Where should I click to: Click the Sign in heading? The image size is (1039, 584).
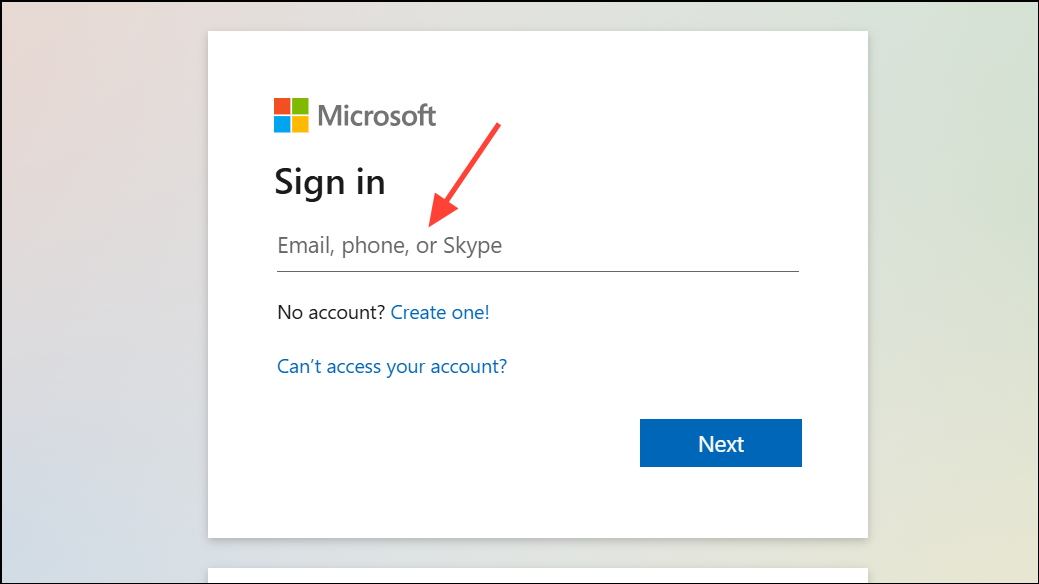[x=330, y=182]
